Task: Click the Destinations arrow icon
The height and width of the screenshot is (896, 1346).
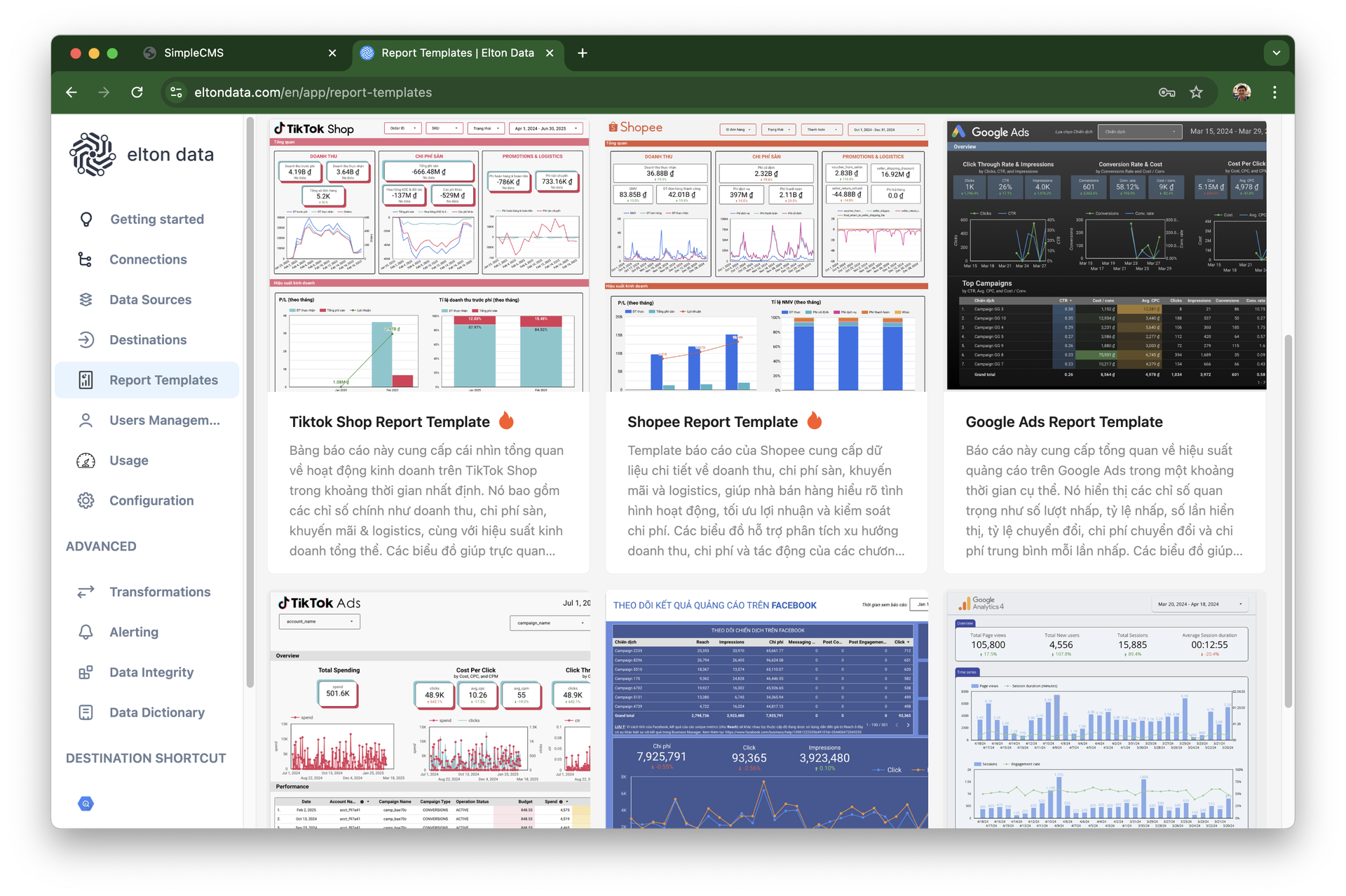Action: click(86, 340)
